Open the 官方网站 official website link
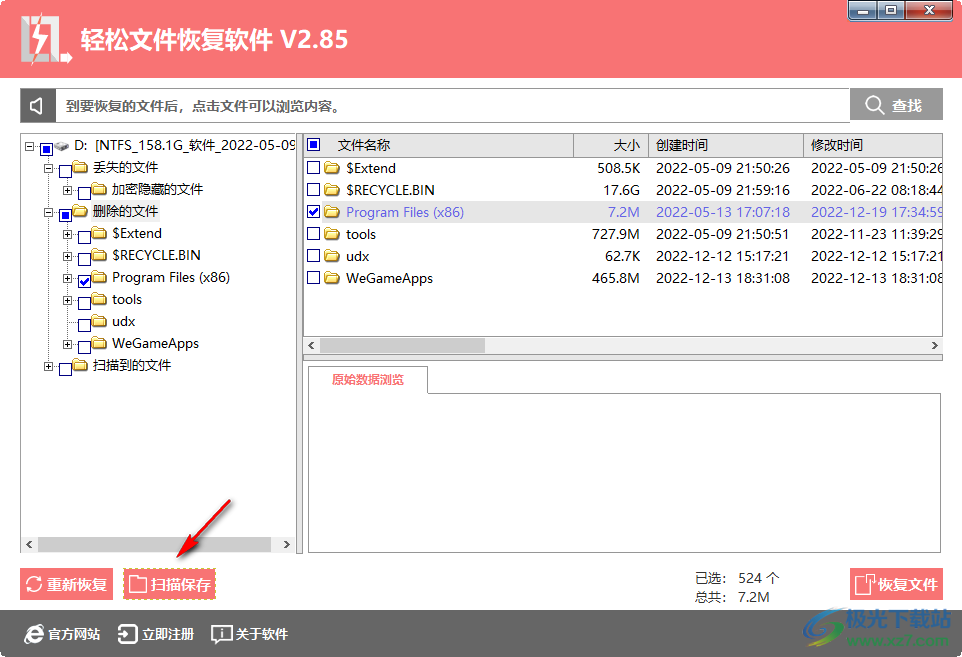The width and height of the screenshot is (962, 657). tap(63, 634)
